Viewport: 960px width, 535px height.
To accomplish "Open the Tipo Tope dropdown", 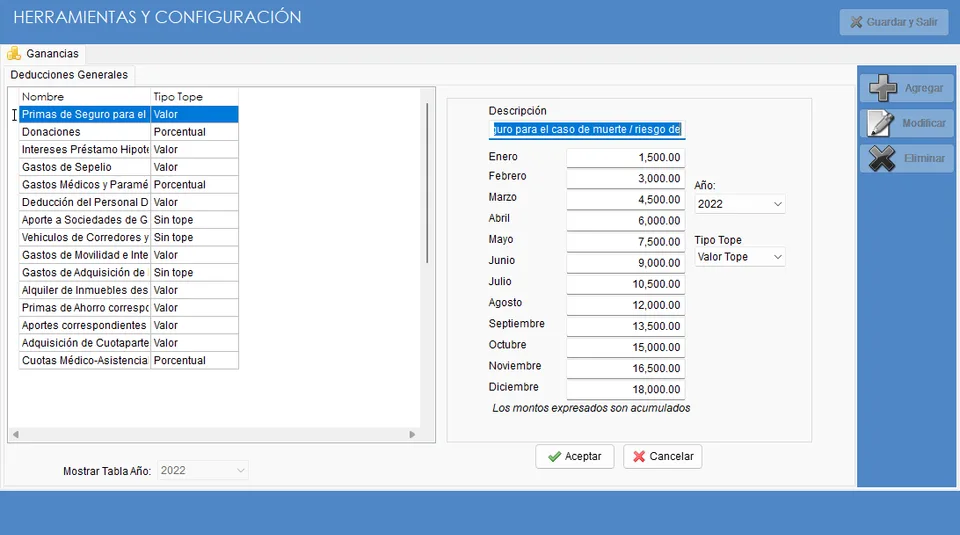I will click(x=740, y=257).
